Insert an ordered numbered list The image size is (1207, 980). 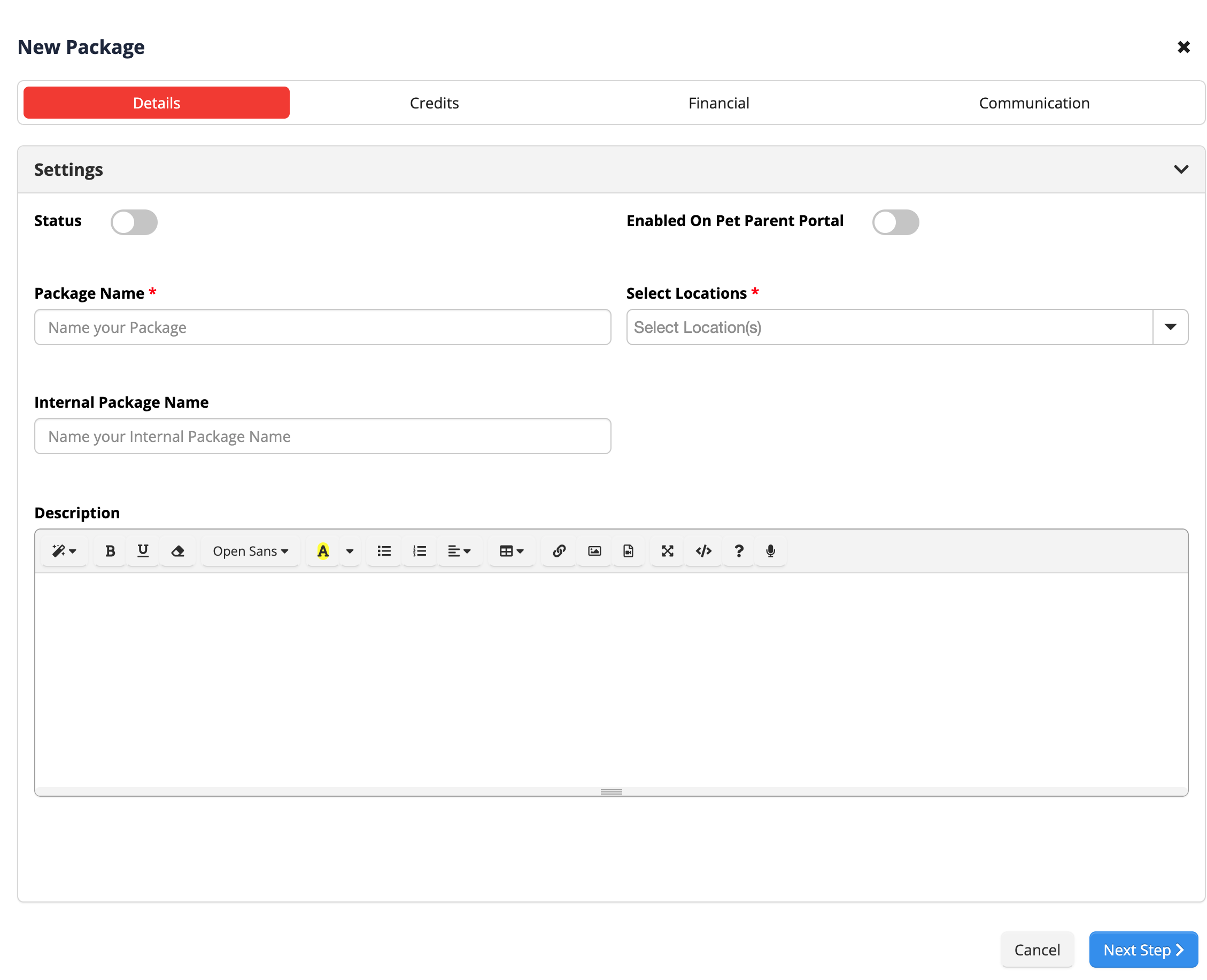[419, 551]
